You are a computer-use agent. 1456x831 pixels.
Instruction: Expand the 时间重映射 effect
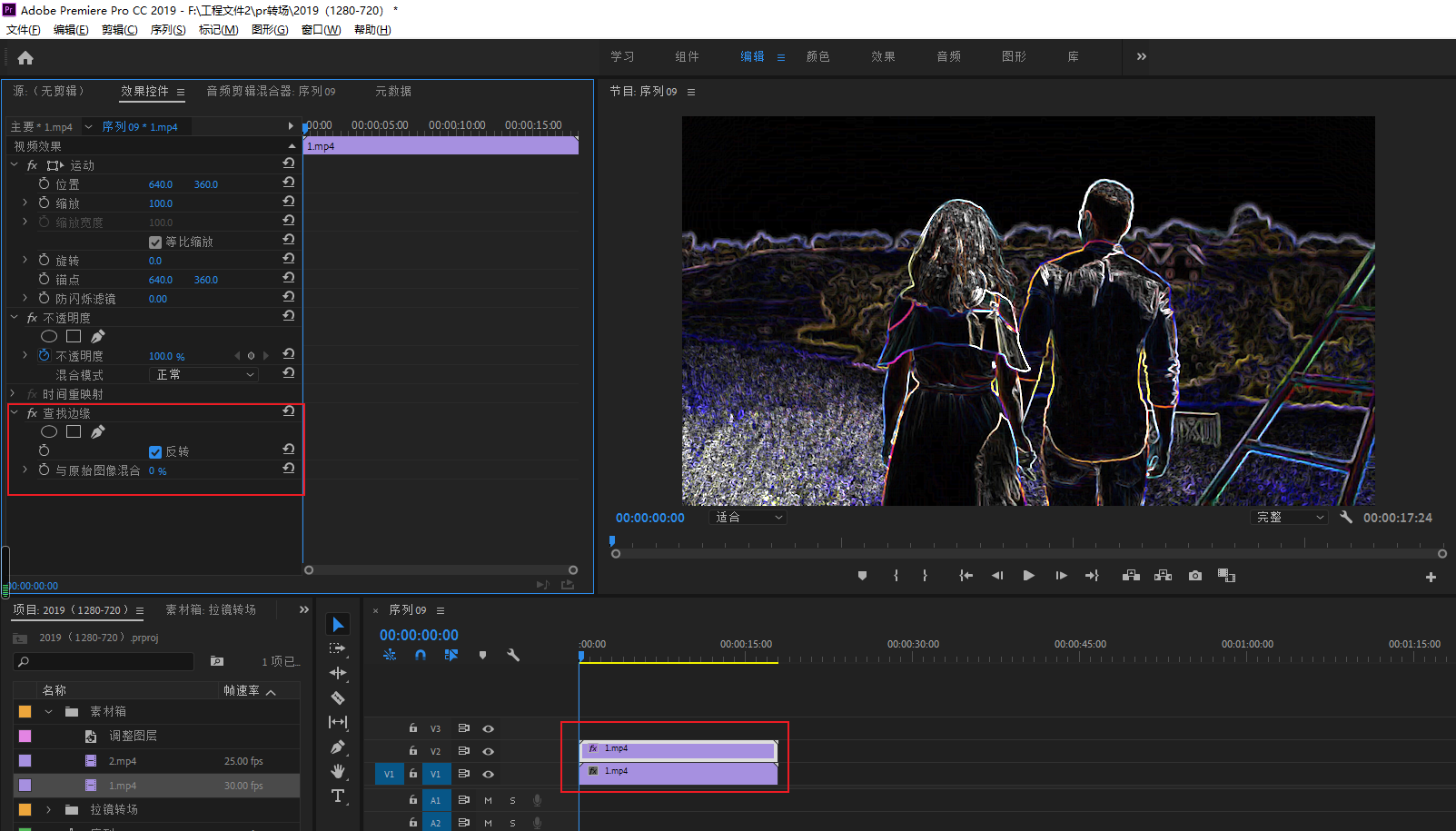[13, 394]
